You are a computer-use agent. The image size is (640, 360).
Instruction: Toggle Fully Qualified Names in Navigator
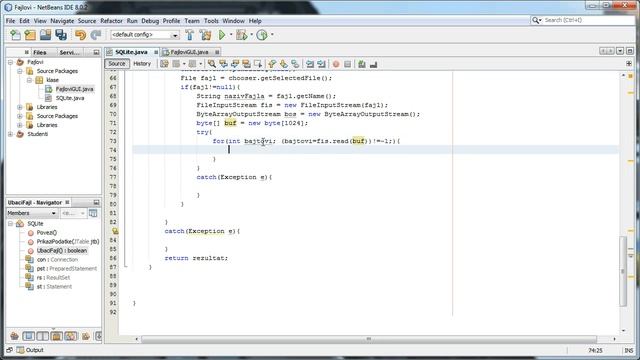86,336
